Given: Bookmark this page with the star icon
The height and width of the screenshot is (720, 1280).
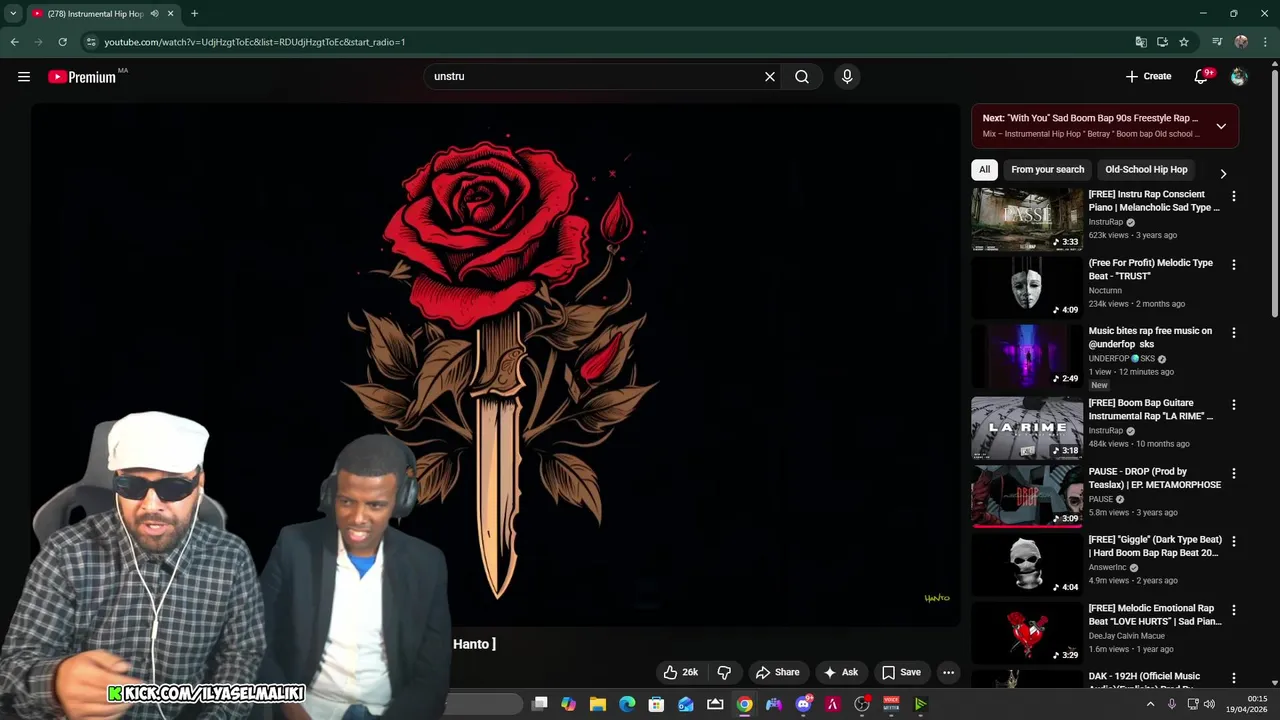Looking at the screenshot, I should (1184, 42).
